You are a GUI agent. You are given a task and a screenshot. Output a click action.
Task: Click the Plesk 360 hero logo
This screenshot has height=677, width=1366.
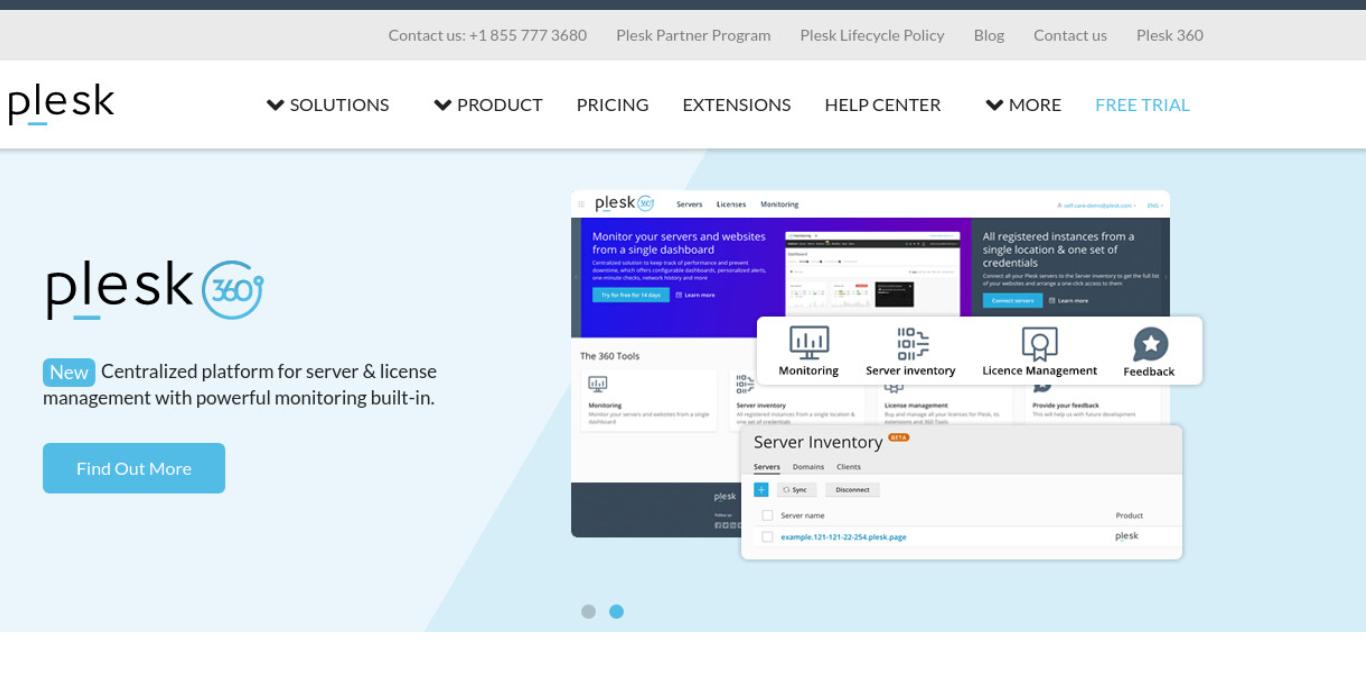point(153,289)
